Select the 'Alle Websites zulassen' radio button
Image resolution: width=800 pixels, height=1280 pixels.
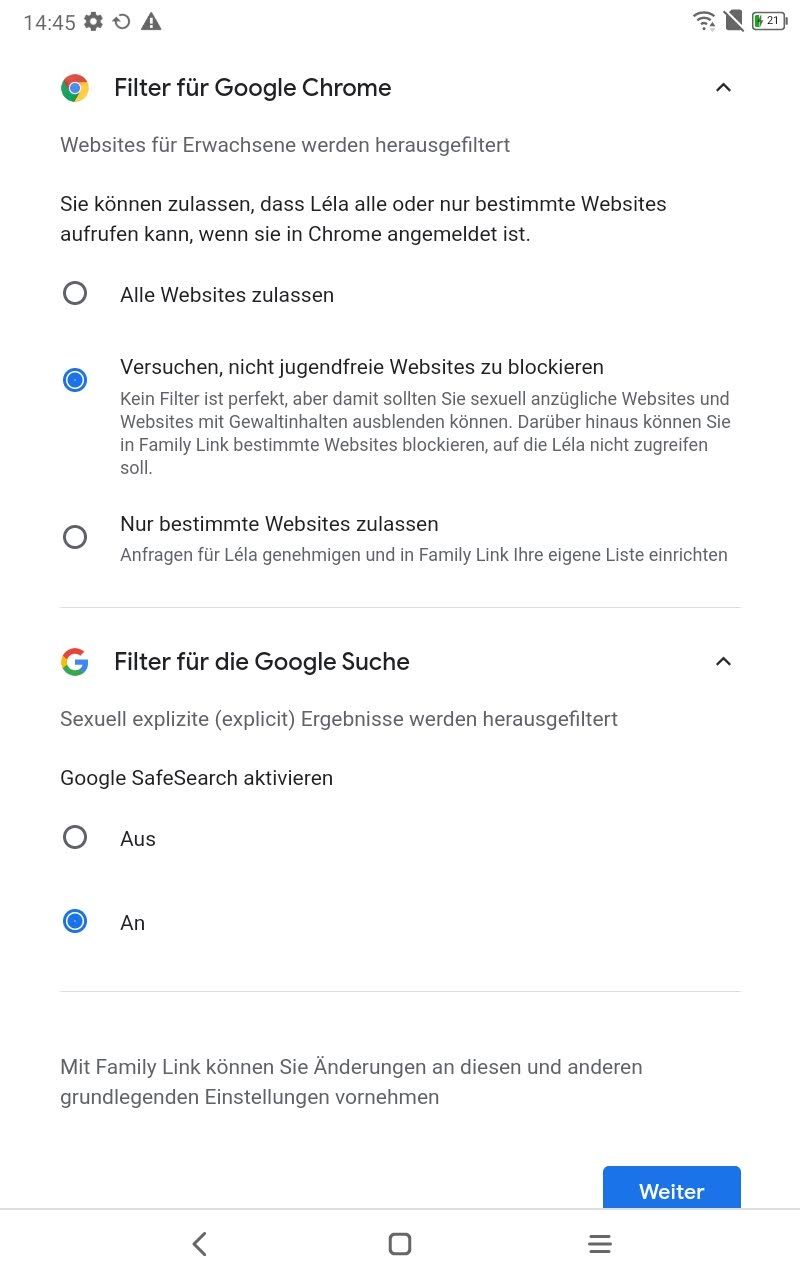click(x=75, y=293)
